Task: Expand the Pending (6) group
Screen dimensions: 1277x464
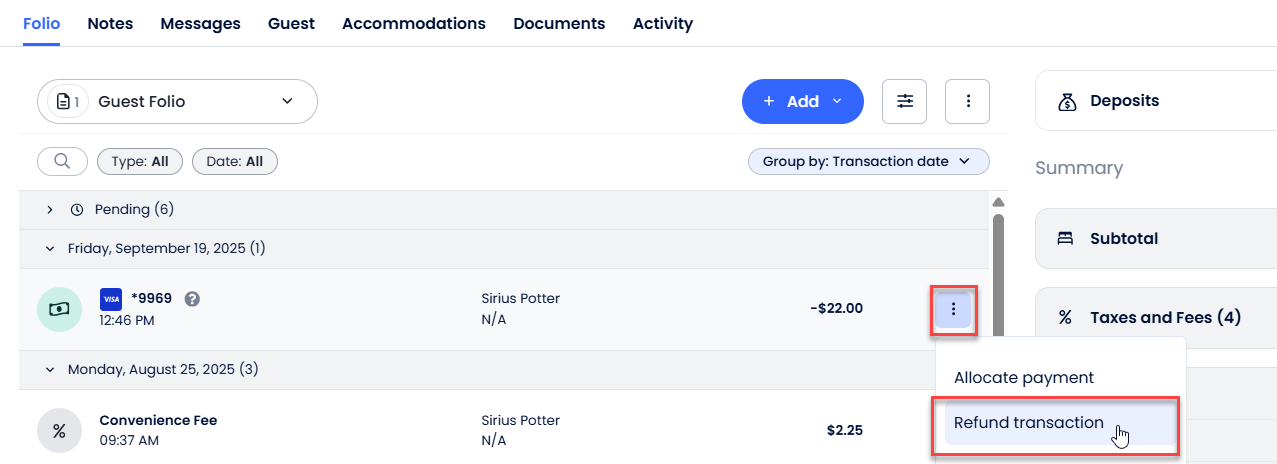Action: click(x=50, y=210)
